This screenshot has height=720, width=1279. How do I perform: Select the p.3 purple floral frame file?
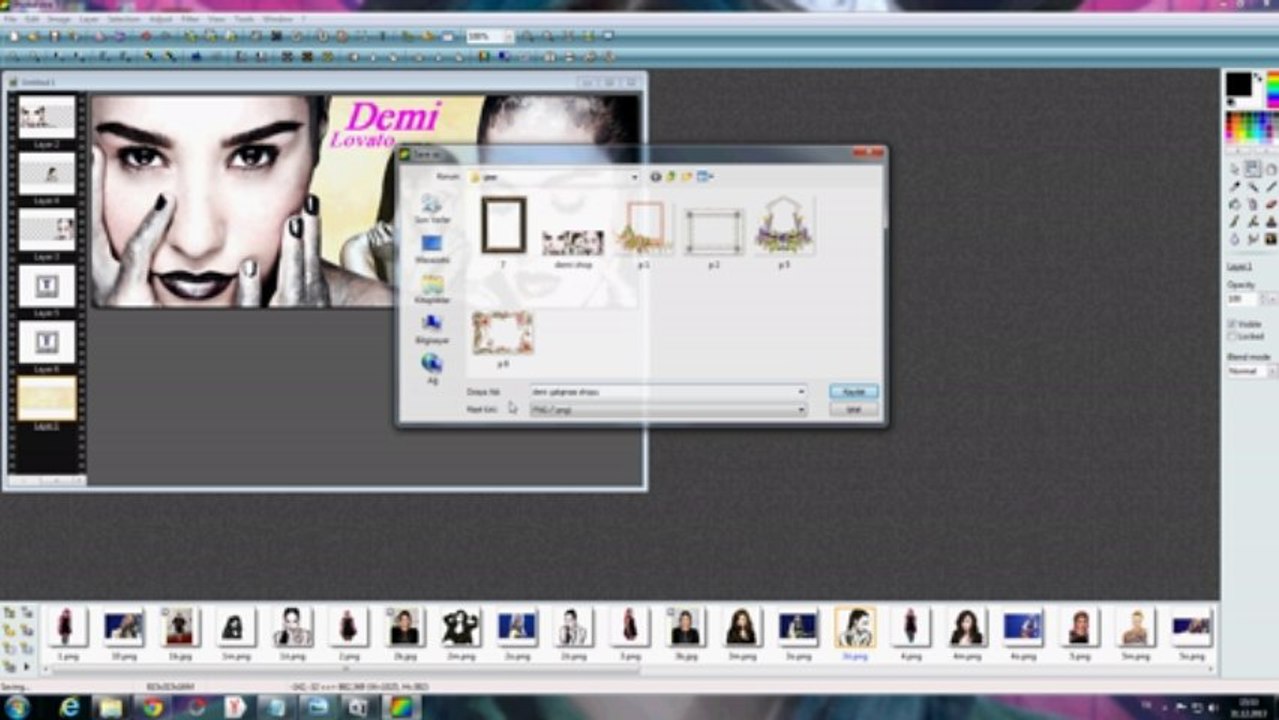pyautogui.click(x=784, y=225)
